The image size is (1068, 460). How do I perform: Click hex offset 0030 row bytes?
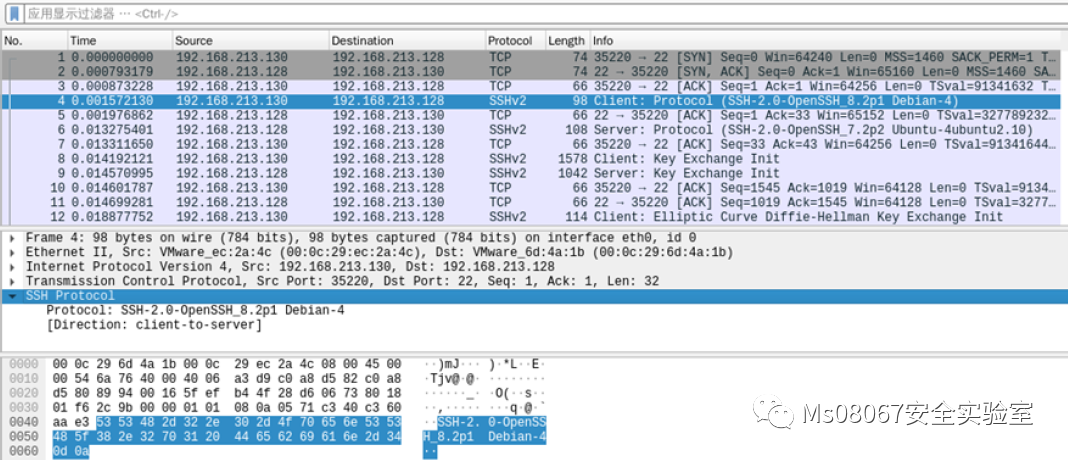click(x=227, y=408)
